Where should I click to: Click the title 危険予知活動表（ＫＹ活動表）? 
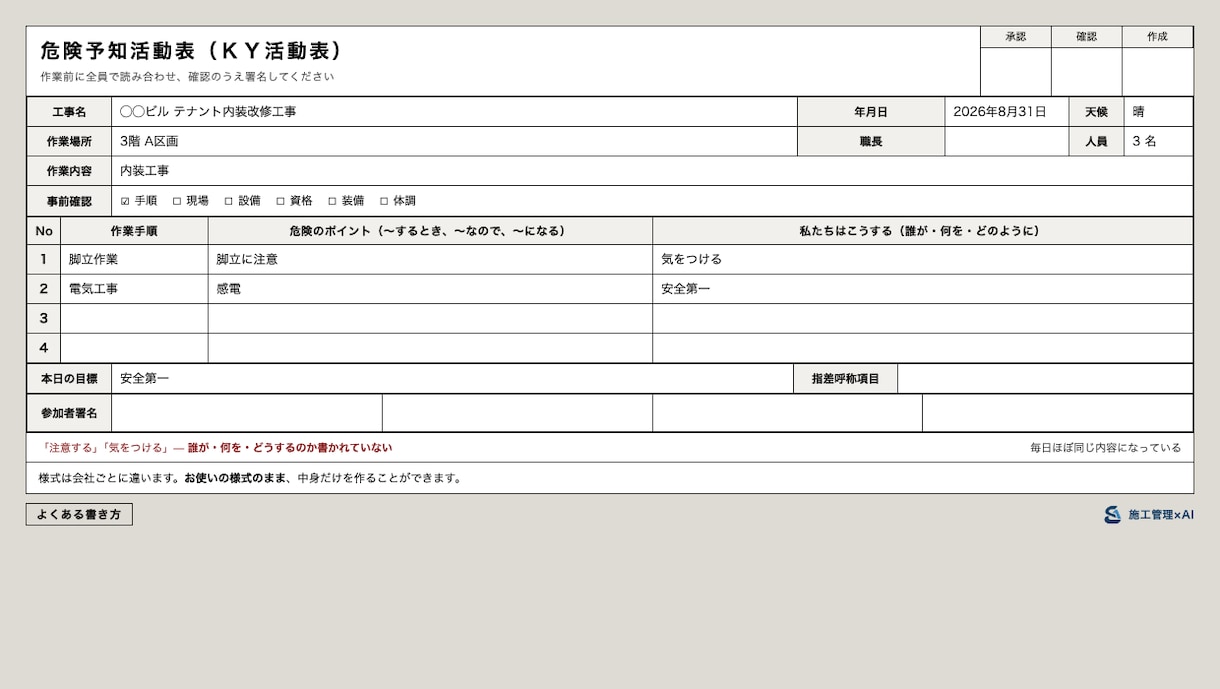pos(192,51)
